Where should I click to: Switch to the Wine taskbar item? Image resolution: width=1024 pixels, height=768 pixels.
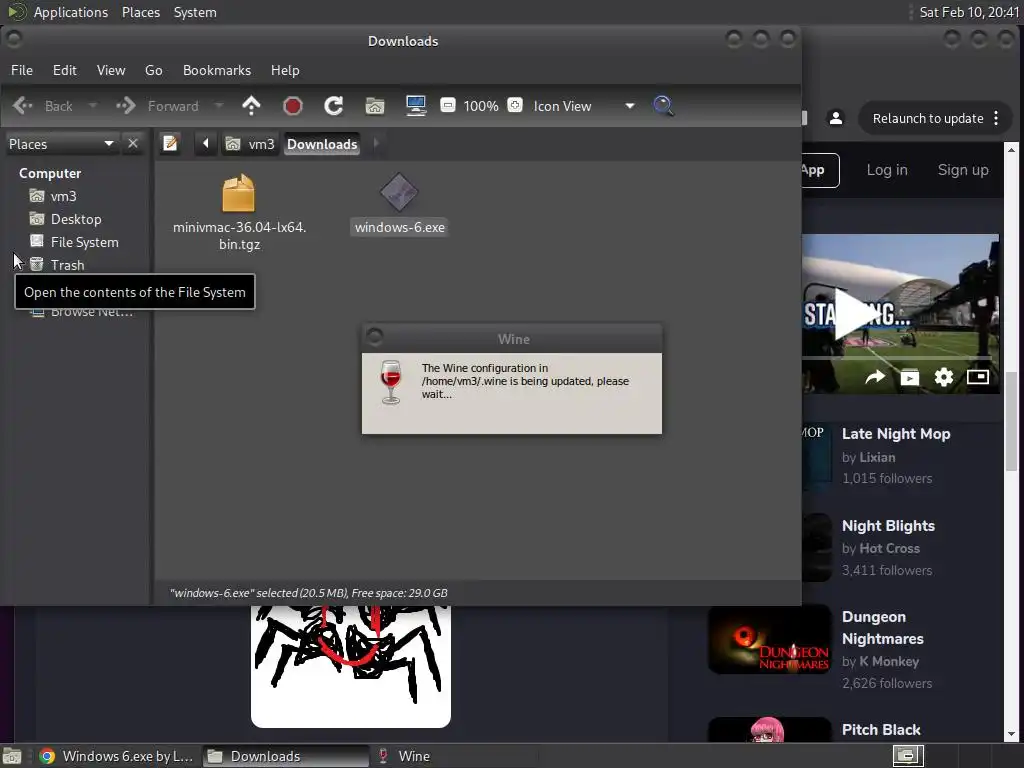(x=455, y=756)
